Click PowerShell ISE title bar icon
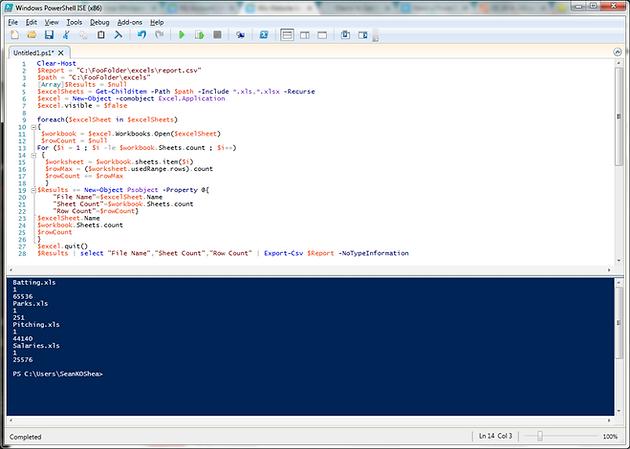Viewport: 630px width, 449px height. click(8, 7)
